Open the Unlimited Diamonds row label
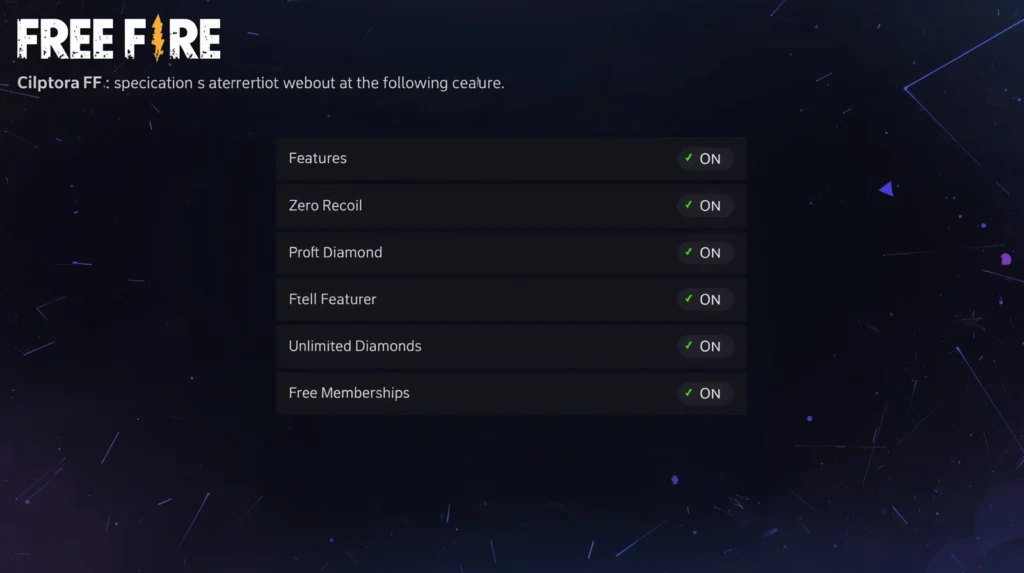The width and height of the screenshot is (1024, 573). click(355, 346)
